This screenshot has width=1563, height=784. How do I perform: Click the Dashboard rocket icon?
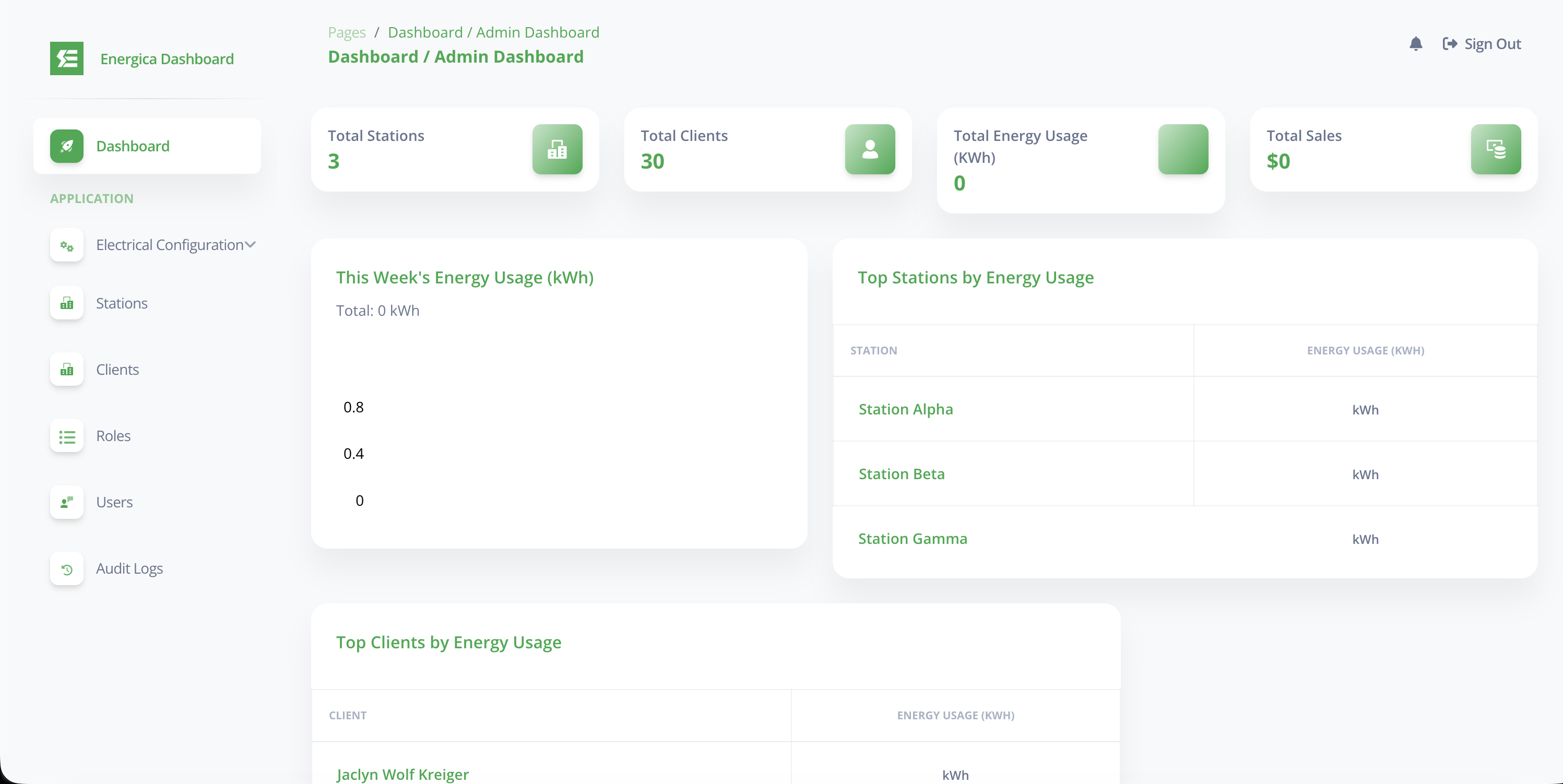click(67, 146)
